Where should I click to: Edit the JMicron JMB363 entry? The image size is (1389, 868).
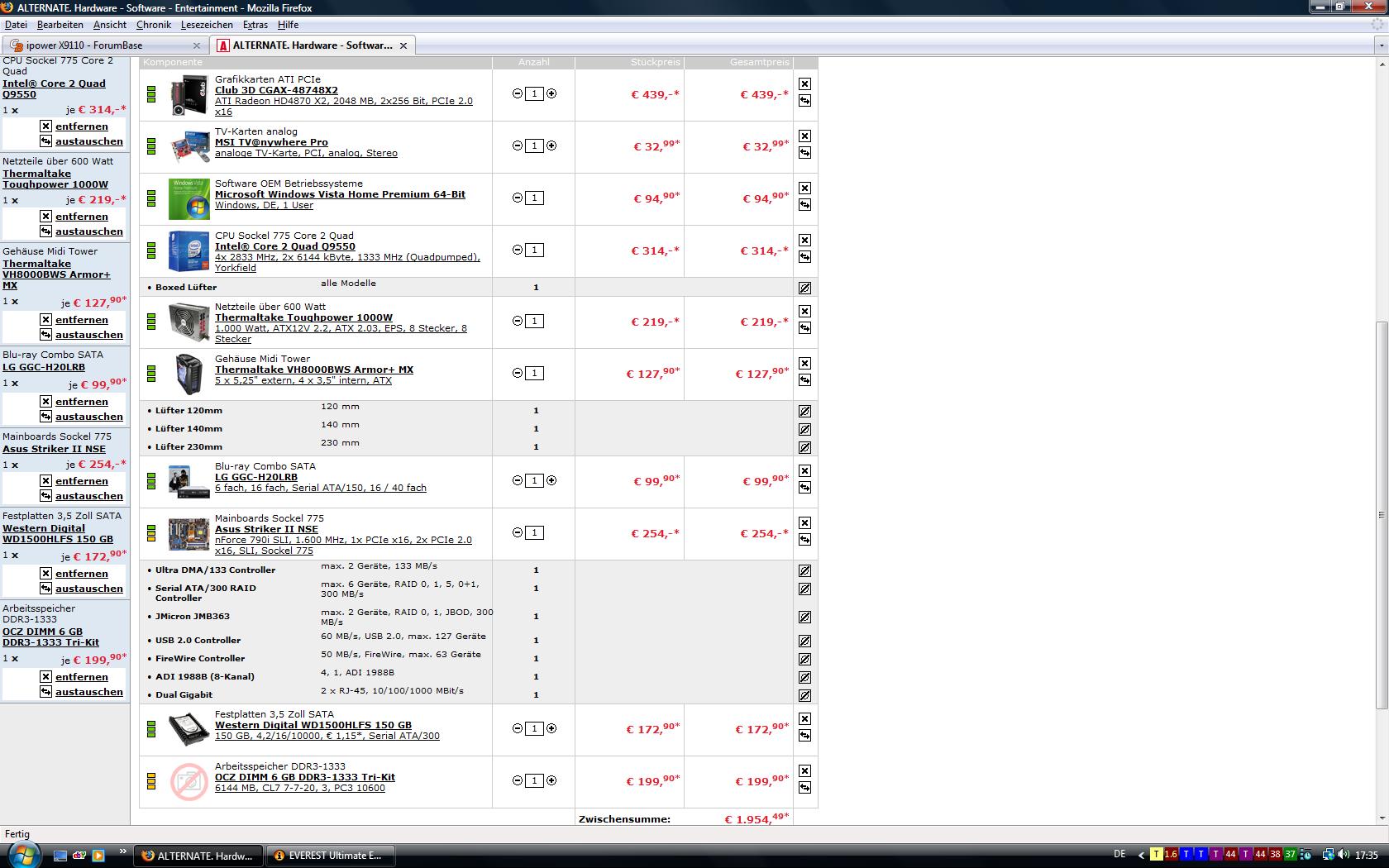point(804,617)
